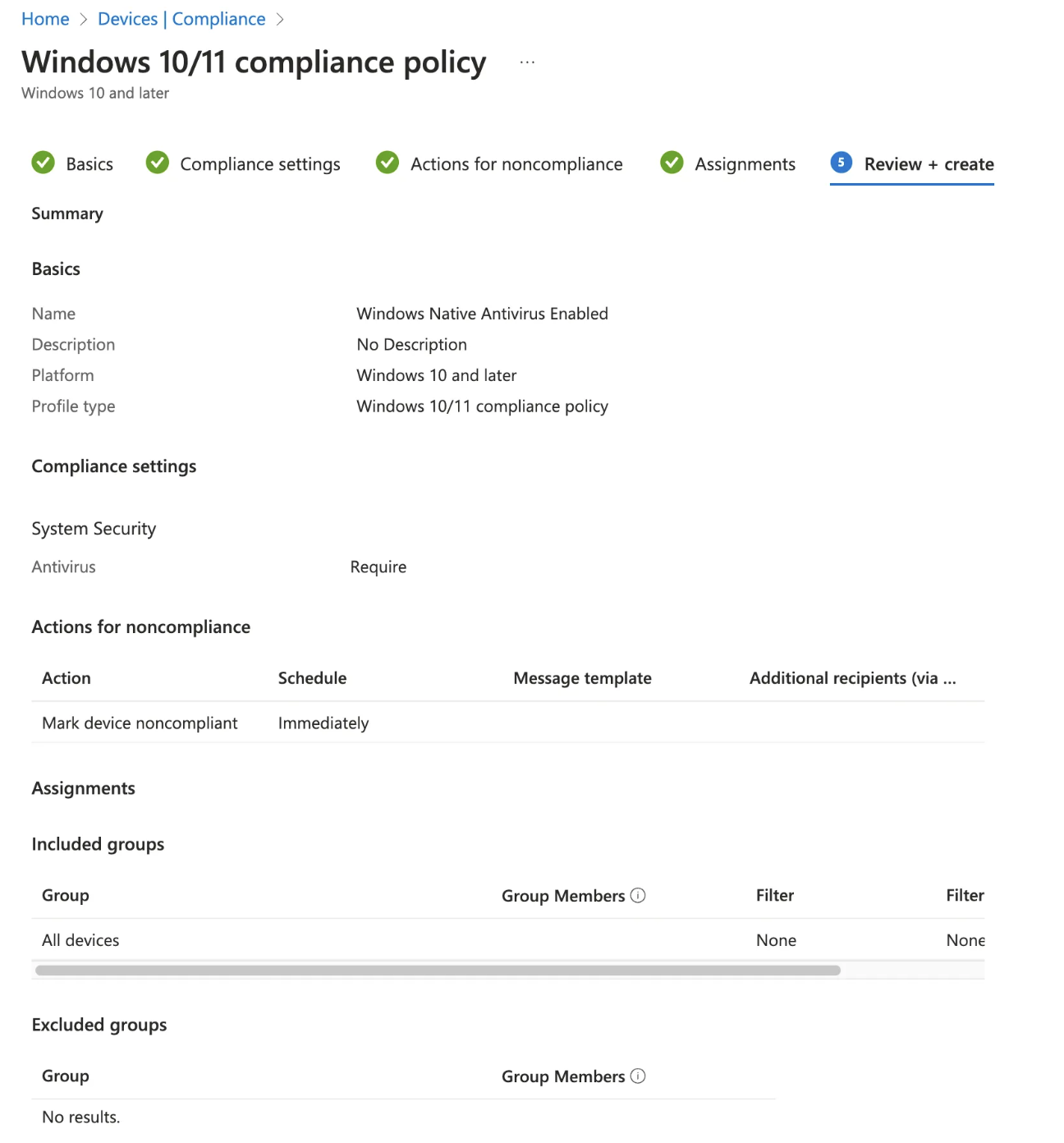The height and width of the screenshot is (1143, 1064).
Task: Open the ellipsis menu next to the title
Action: click(527, 62)
